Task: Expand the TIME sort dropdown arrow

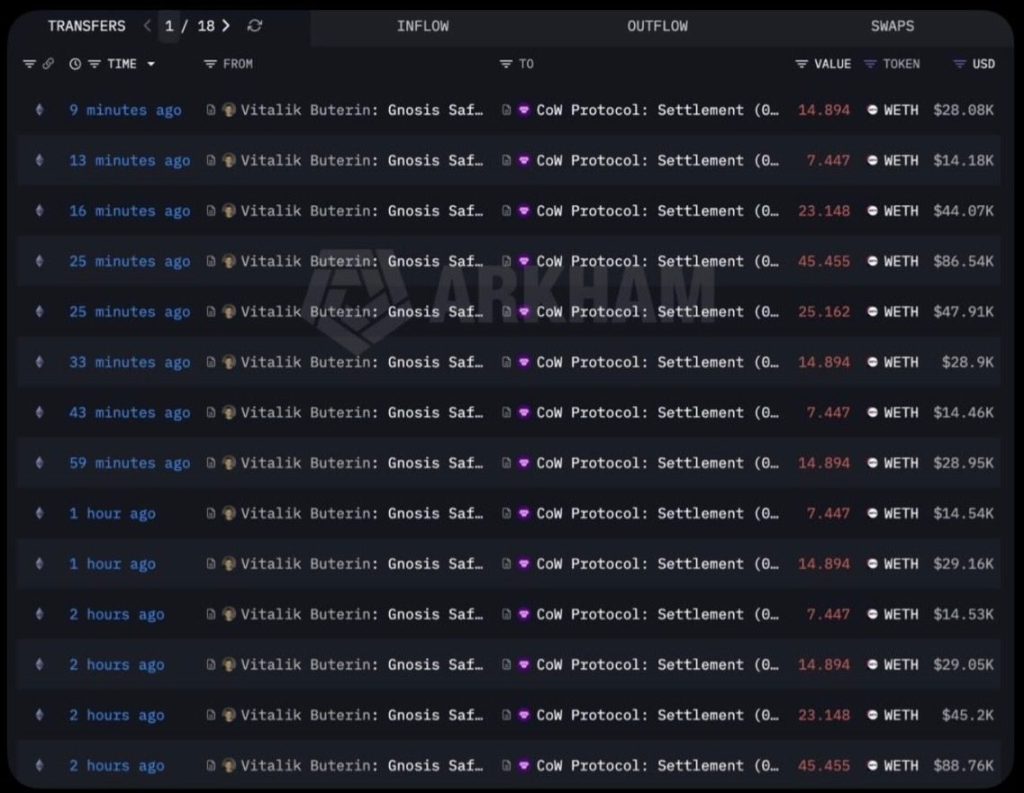Action: [151, 64]
